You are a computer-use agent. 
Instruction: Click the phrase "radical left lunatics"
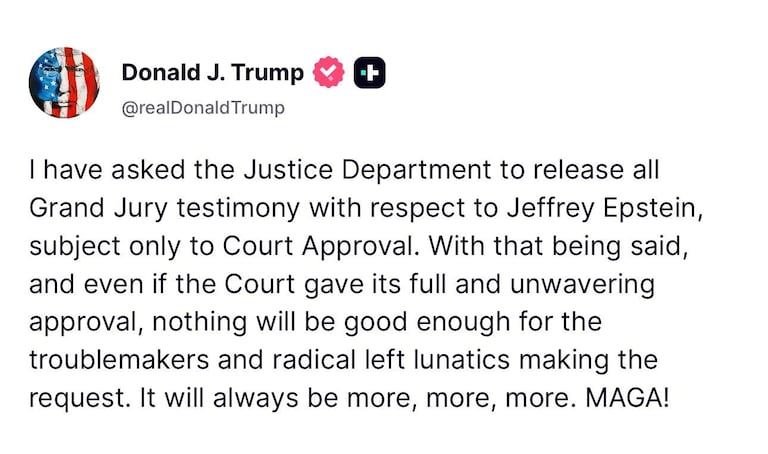[378, 361]
